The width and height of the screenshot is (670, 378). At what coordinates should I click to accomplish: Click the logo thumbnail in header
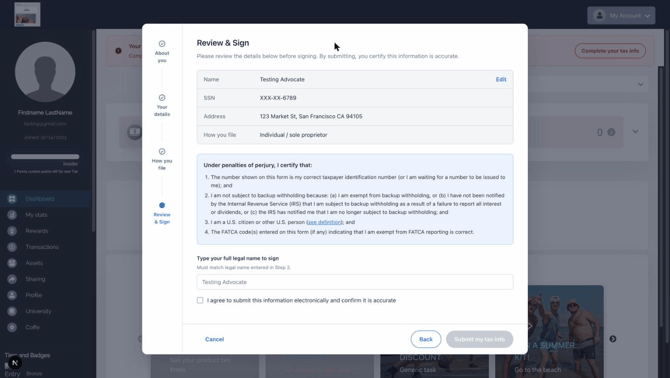27,14
